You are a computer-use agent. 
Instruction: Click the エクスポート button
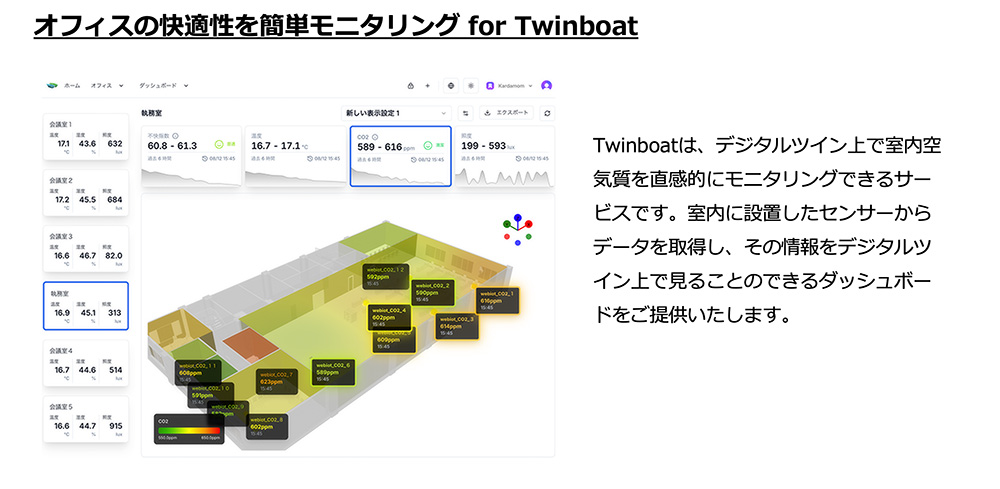[x=507, y=113]
